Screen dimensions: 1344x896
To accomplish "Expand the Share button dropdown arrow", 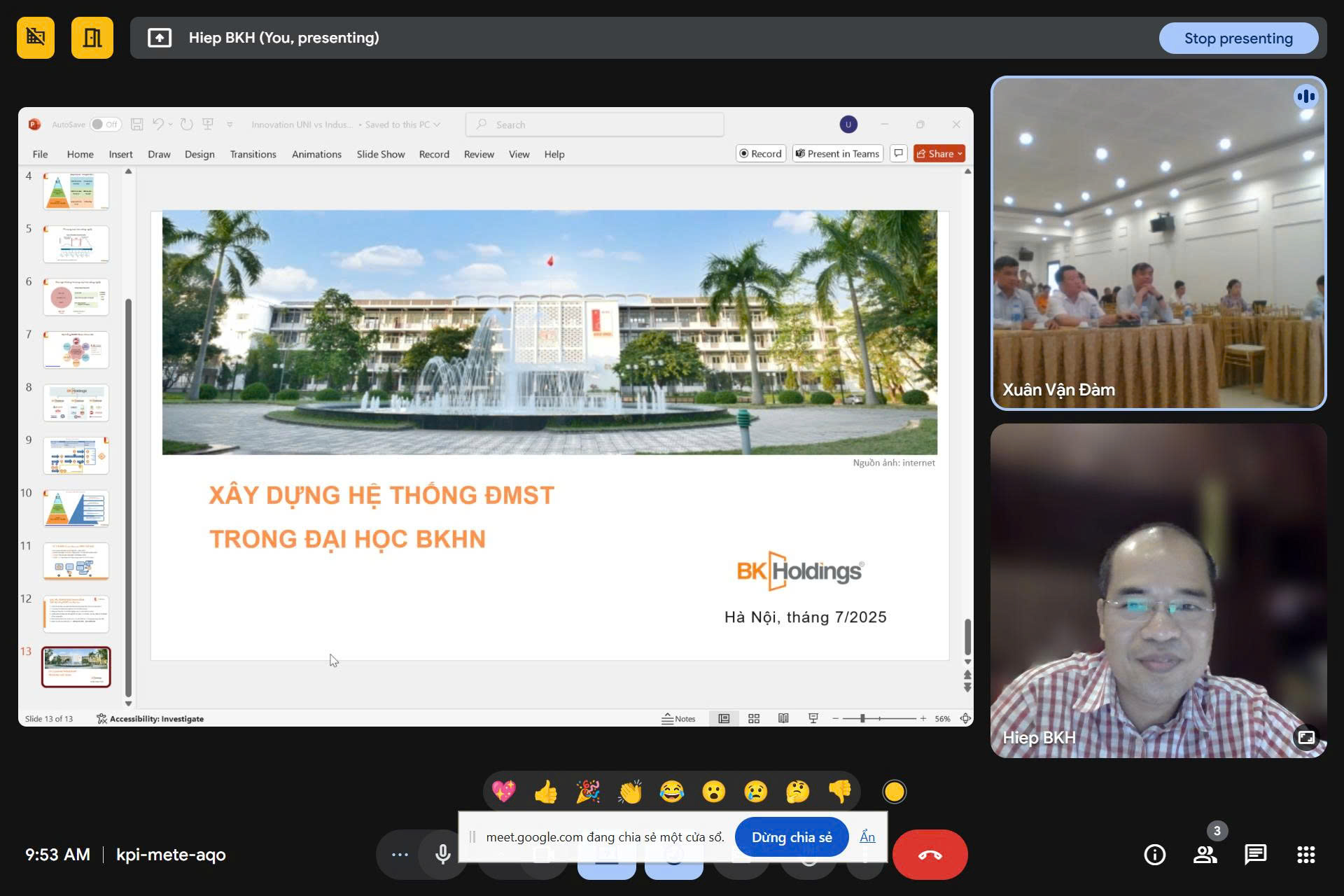I will click(960, 154).
